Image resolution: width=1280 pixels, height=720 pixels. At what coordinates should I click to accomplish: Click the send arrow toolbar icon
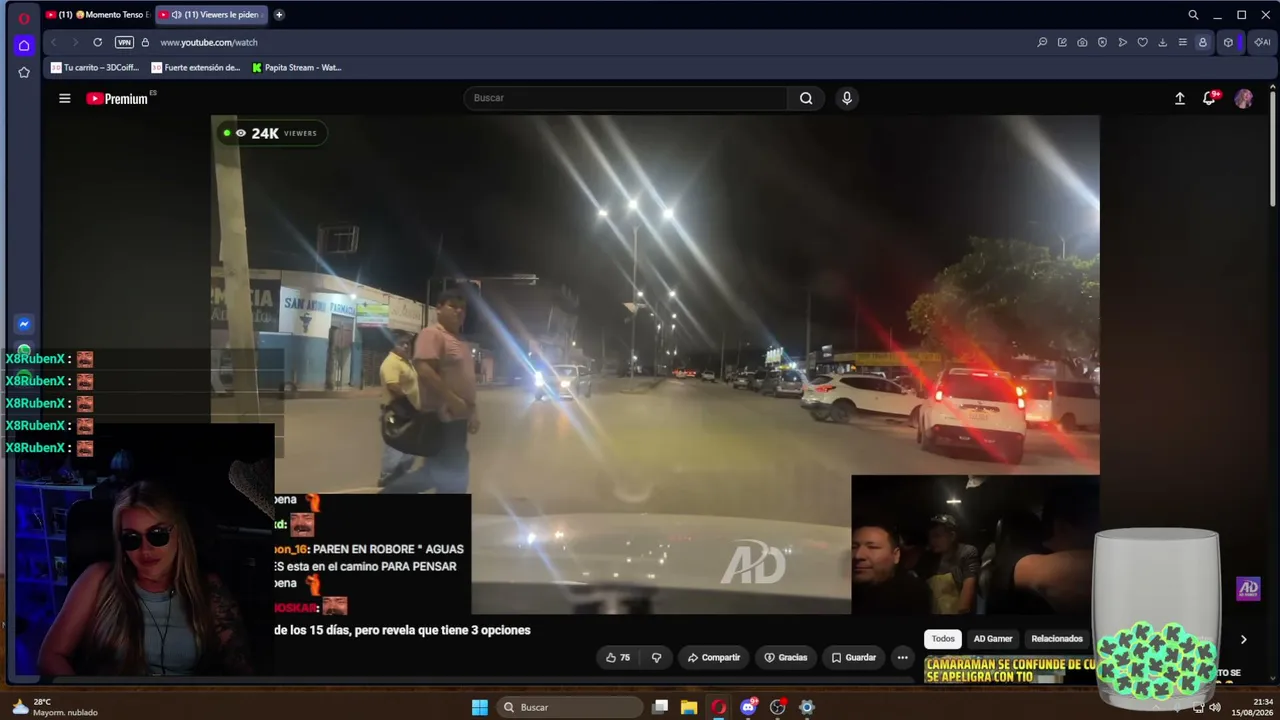point(1122,42)
